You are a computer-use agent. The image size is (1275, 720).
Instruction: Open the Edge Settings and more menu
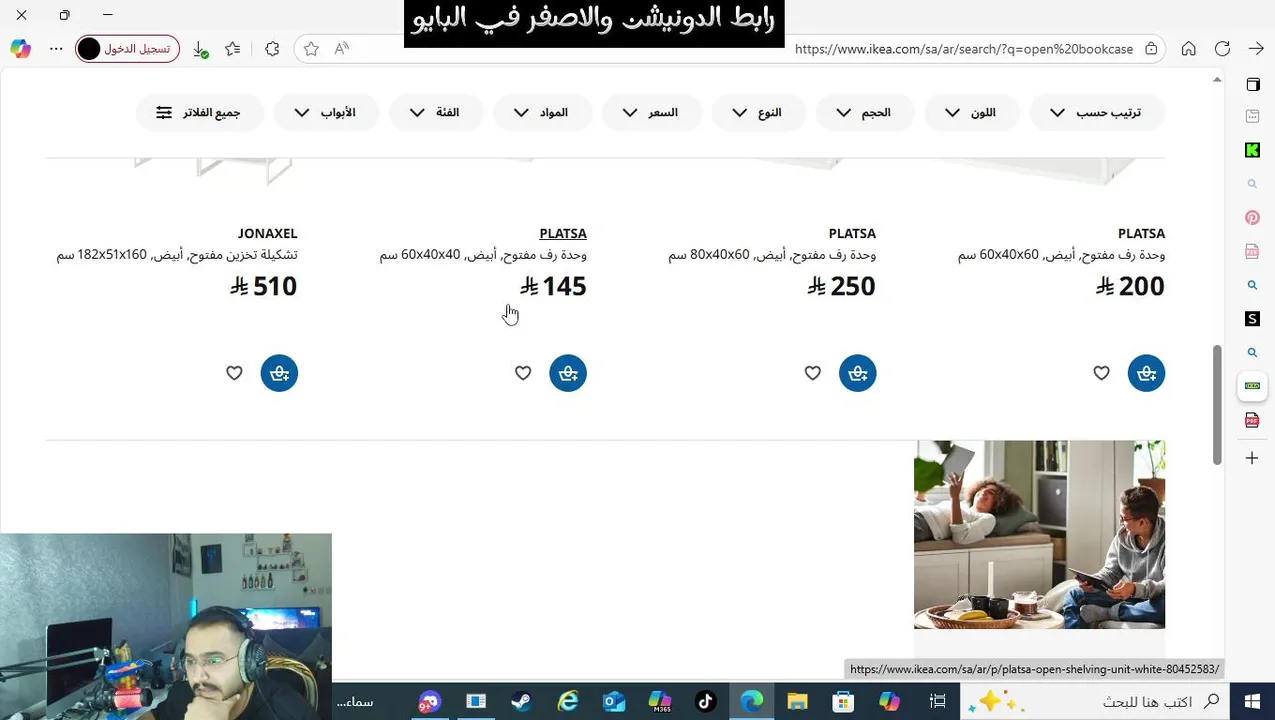[56, 48]
